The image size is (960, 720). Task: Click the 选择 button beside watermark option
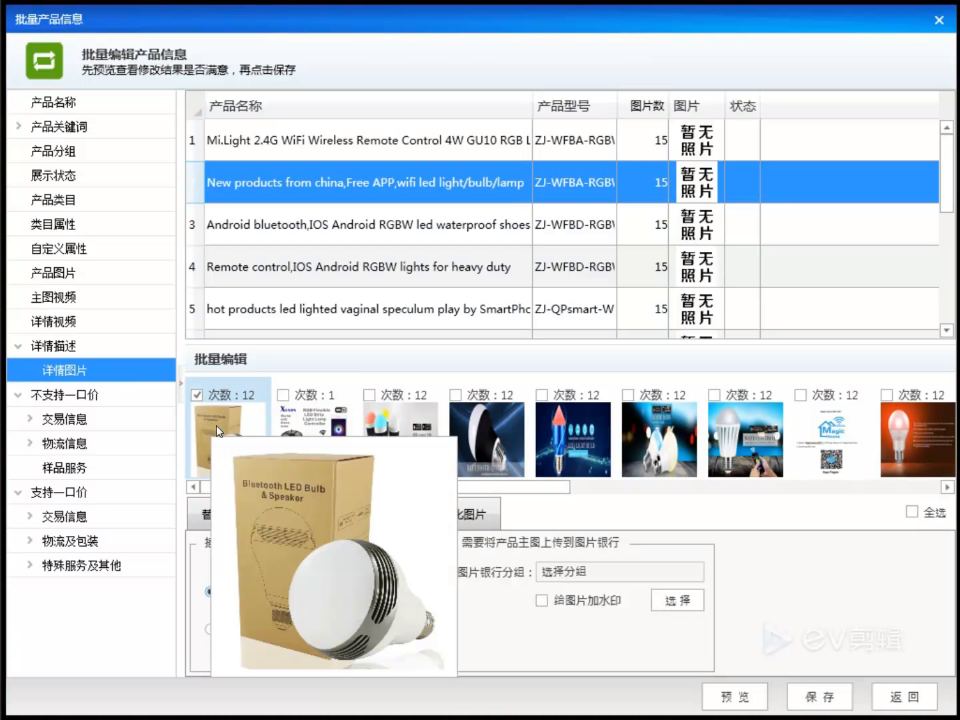point(678,600)
